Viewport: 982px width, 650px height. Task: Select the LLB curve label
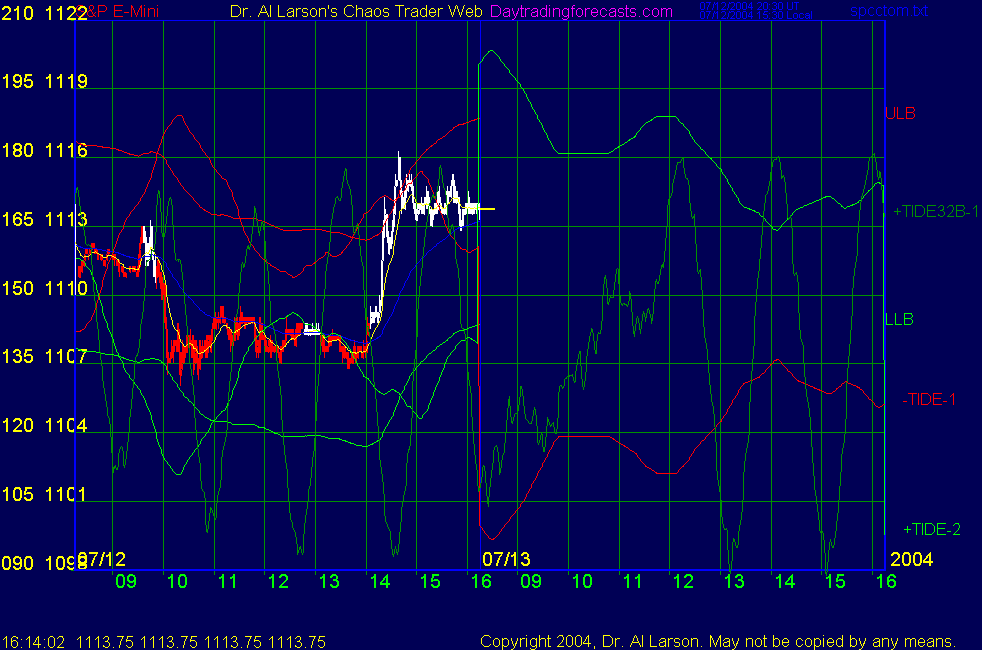tap(899, 319)
